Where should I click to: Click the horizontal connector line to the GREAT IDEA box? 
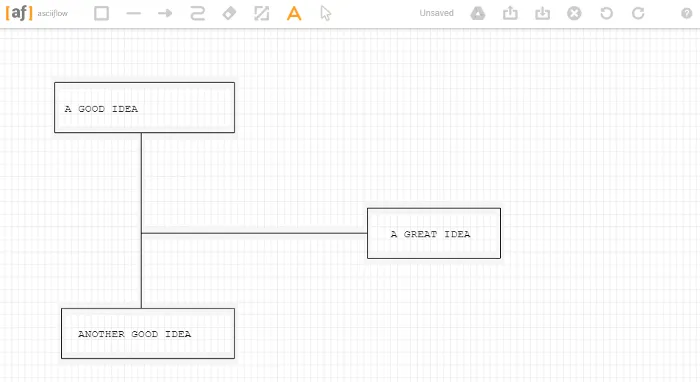(254, 233)
